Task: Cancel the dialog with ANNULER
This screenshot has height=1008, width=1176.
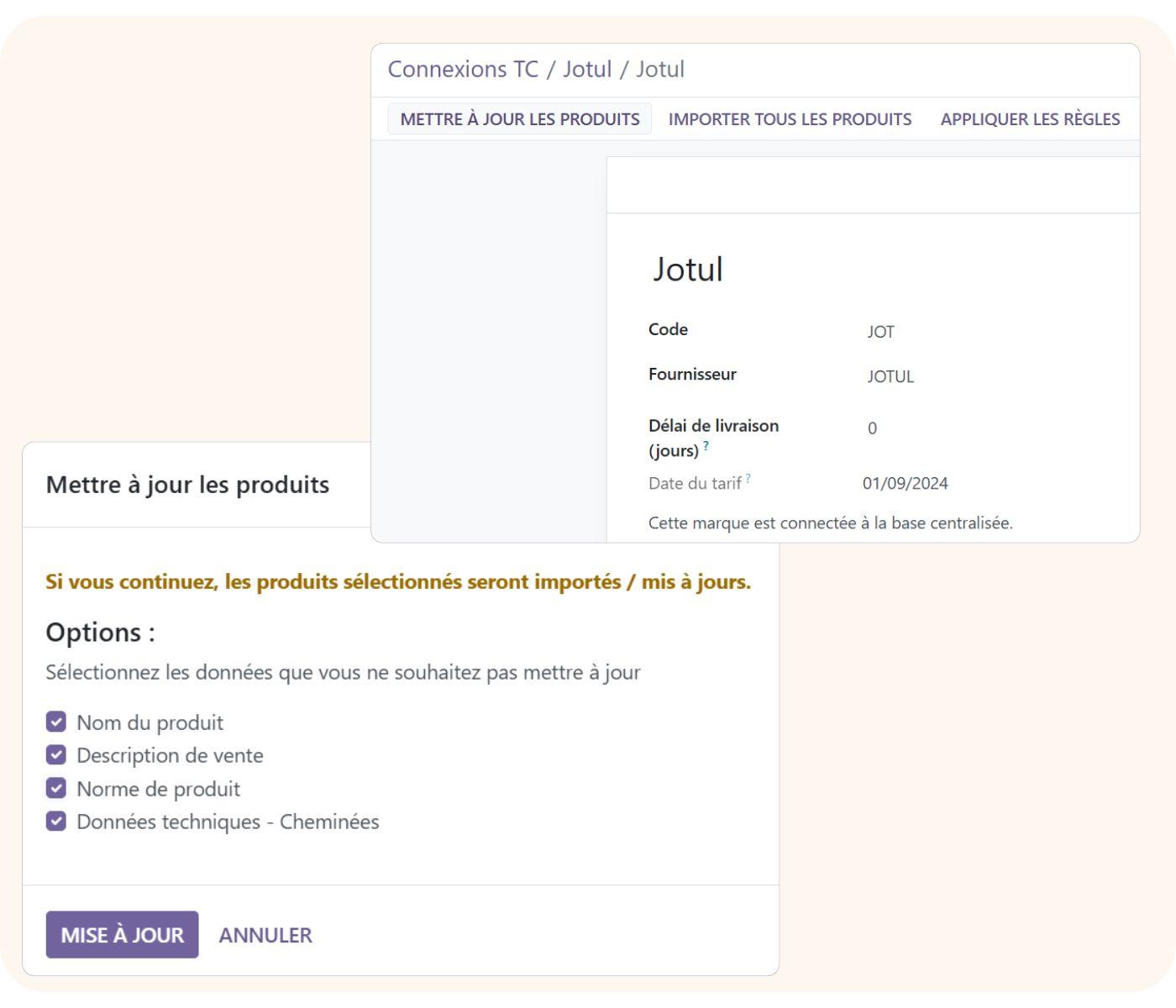Action: (265, 935)
